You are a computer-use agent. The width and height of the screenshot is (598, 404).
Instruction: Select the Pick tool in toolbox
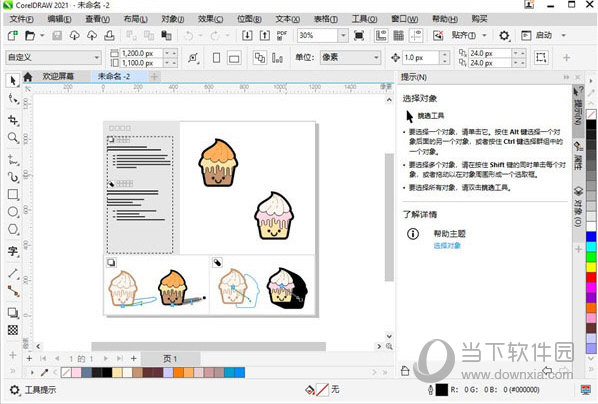click(13, 80)
